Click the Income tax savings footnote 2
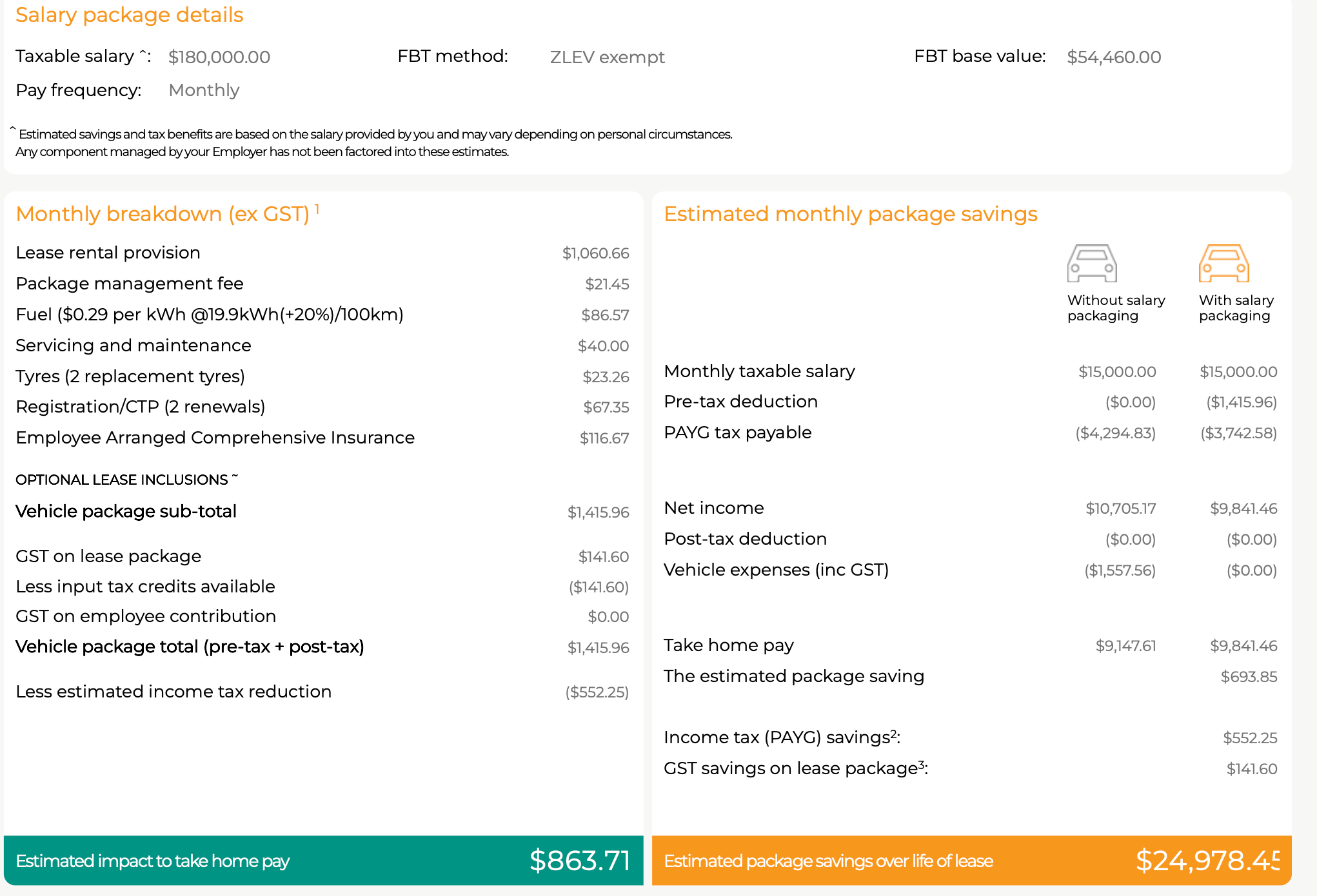This screenshot has height=896, width=1317. 893,733
